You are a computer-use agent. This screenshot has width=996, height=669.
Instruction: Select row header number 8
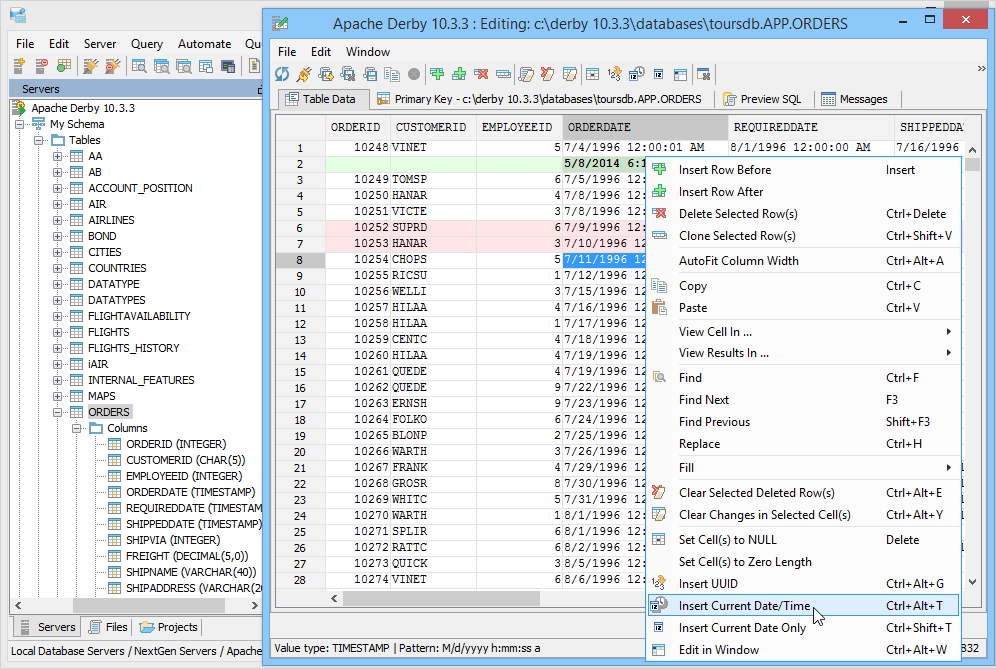[300, 260]
